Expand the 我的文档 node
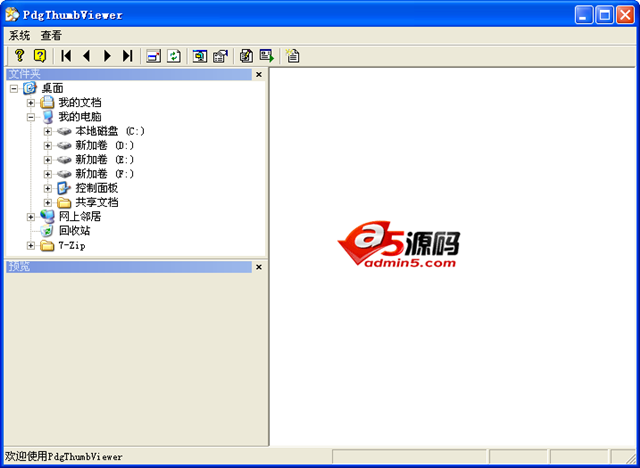Image resolution: width=640 pixels, height=468 pixels. (31, 102)
